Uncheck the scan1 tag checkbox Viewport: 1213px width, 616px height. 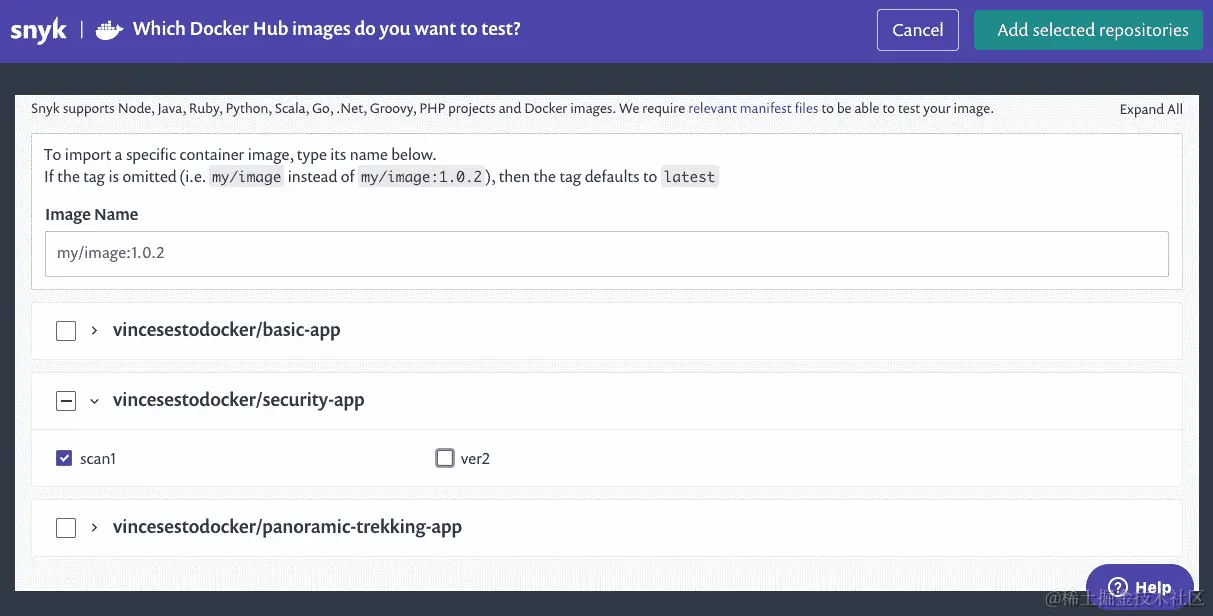tap(64, 457)
